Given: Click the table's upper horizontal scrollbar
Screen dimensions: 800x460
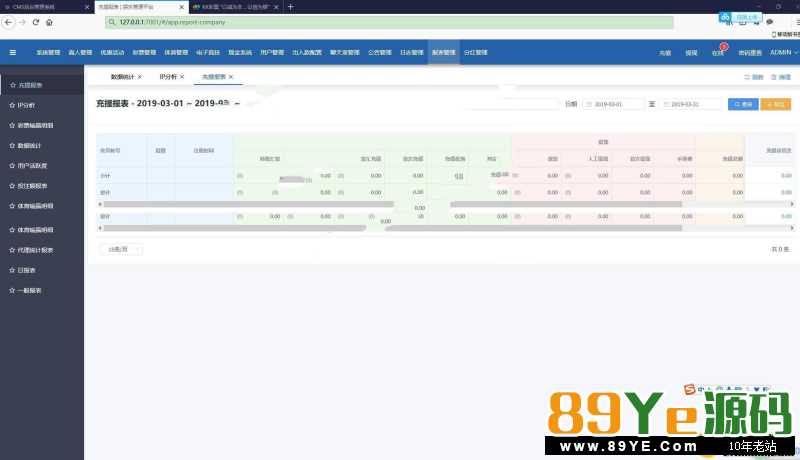Looking at the screenshot, I should 250,204.
